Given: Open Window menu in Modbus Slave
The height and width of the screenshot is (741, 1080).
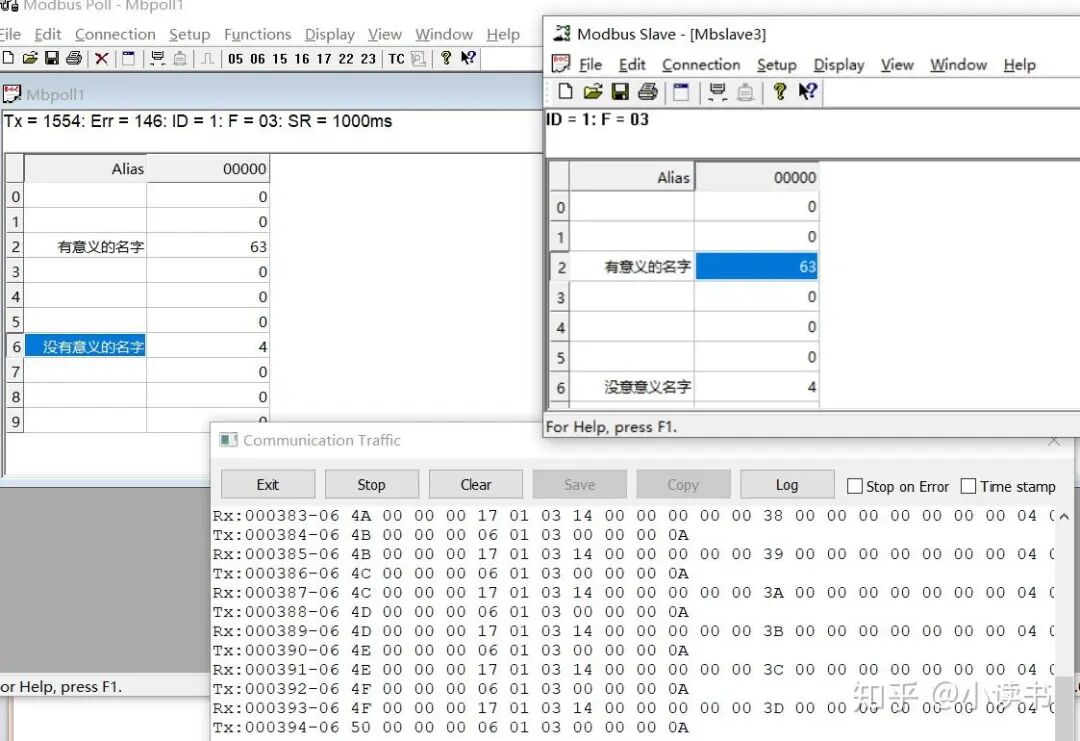Looking at the screenshot, I should 958,65.
